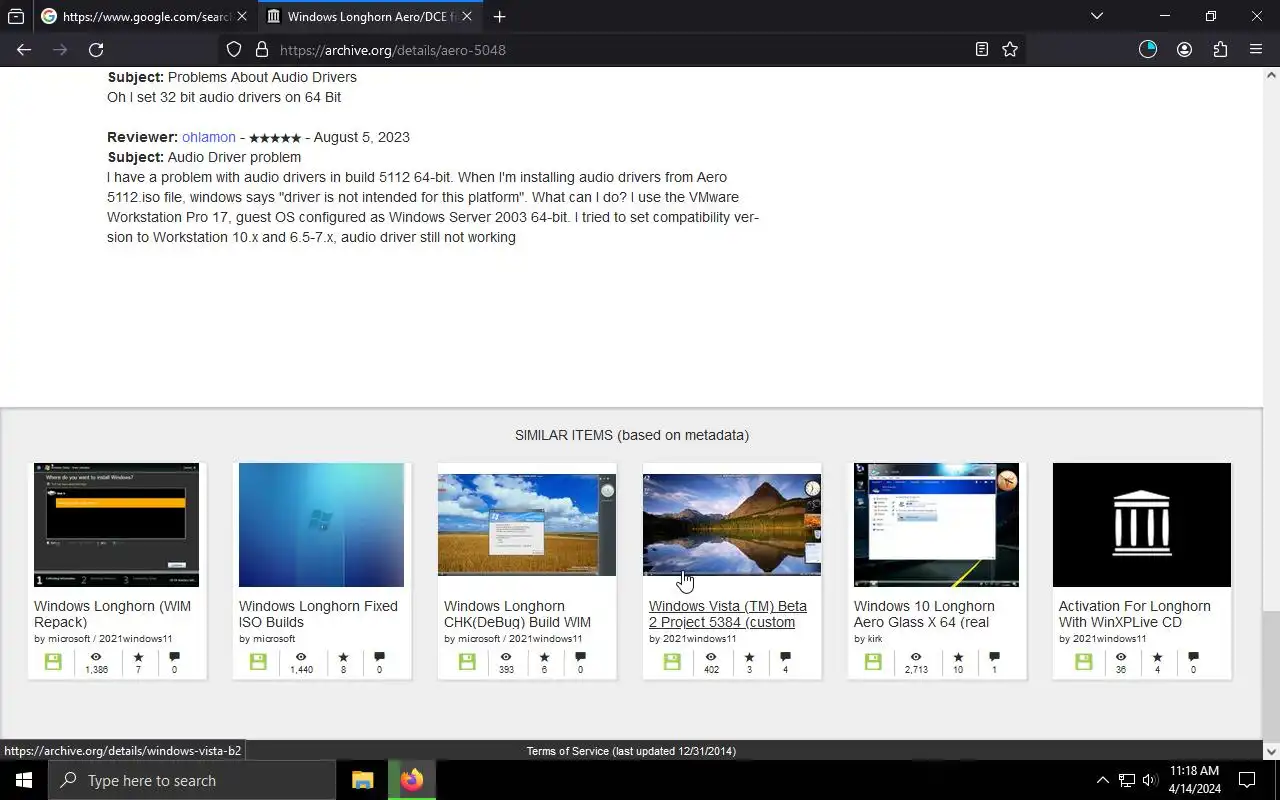Click software icon on Vista Beta 2 card
The image size is (1280, 800).
(x=672, y=662)
